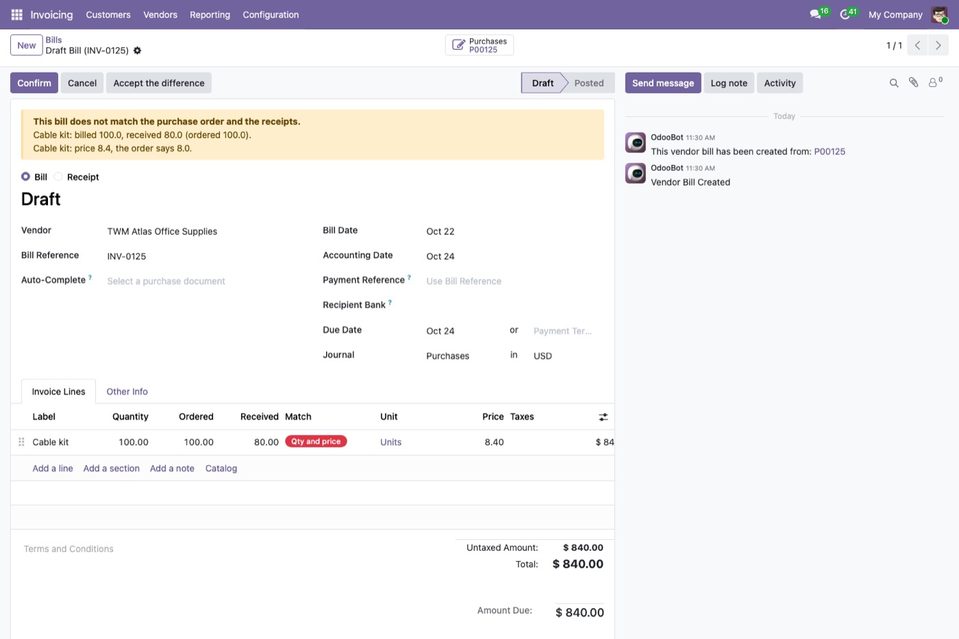Search messages with the magnifier icon

tap(894, 83)
